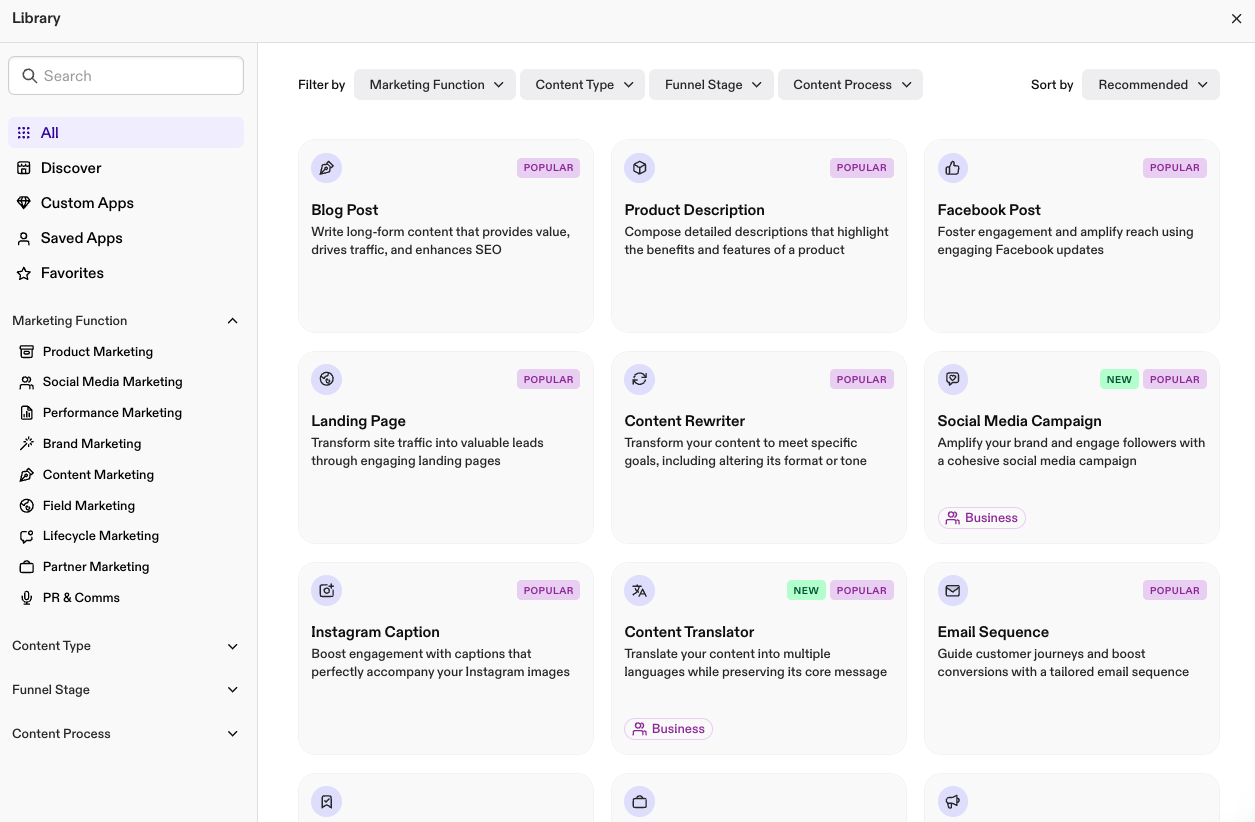Click the Landing Page globe icon
This screenshot has width=1255, height=822.
tap(326, 379)
